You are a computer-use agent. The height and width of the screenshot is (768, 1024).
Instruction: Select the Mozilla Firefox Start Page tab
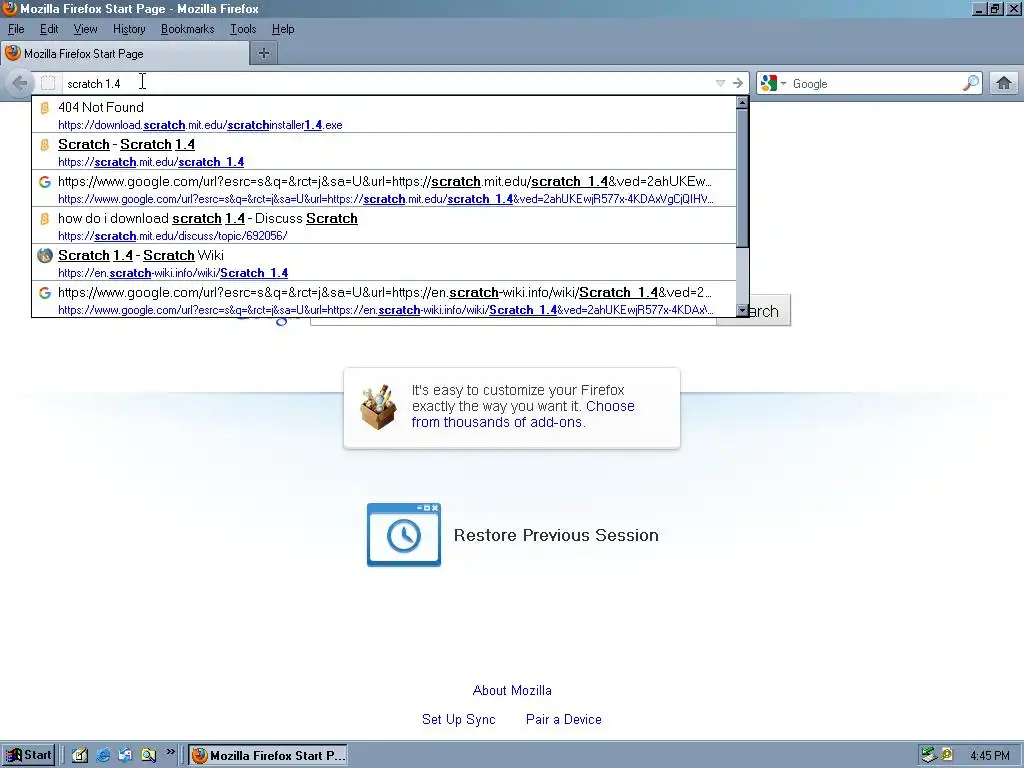[x=125, y=54]
